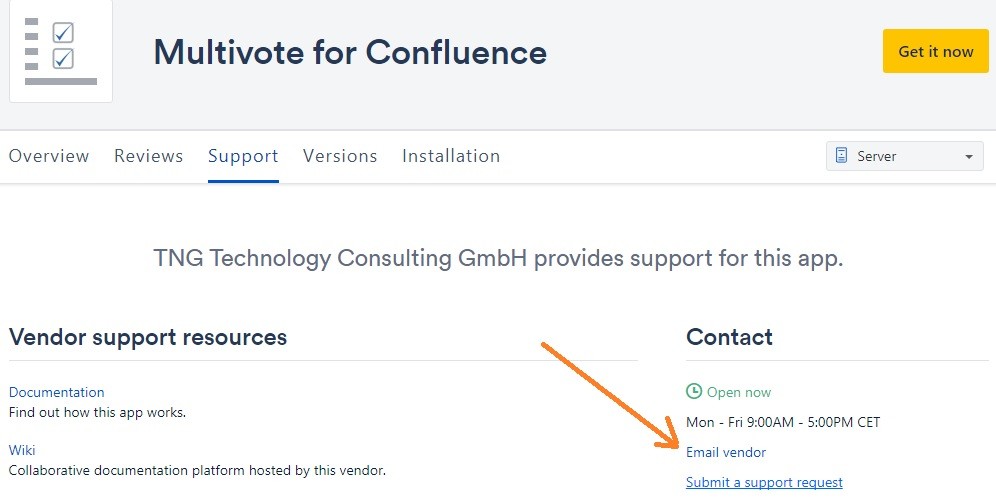Screen dimensions: 996x500
Task: Go to the Versions tab
Action: point(340,156)
